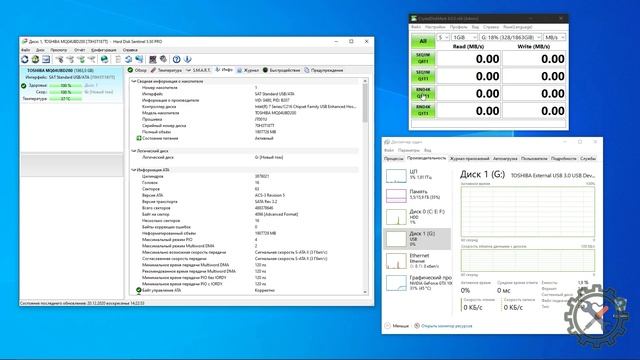Open the Журнал tab in Hard Disk Sentinel
Image resolution: width=640 pixels, height=360 pixels.
click(x=248, y=70)
